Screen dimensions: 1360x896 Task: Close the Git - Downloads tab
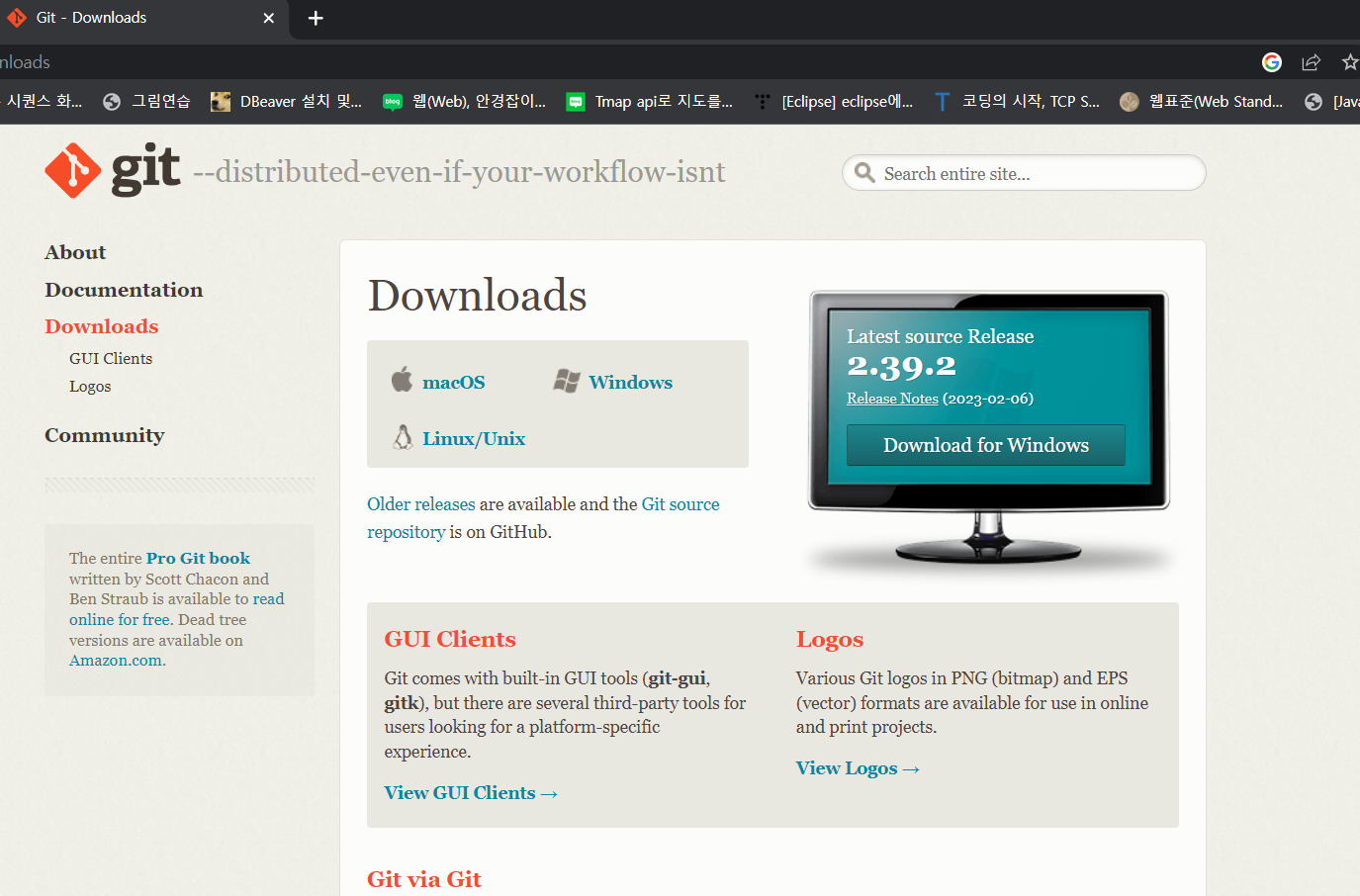(268, 18)
